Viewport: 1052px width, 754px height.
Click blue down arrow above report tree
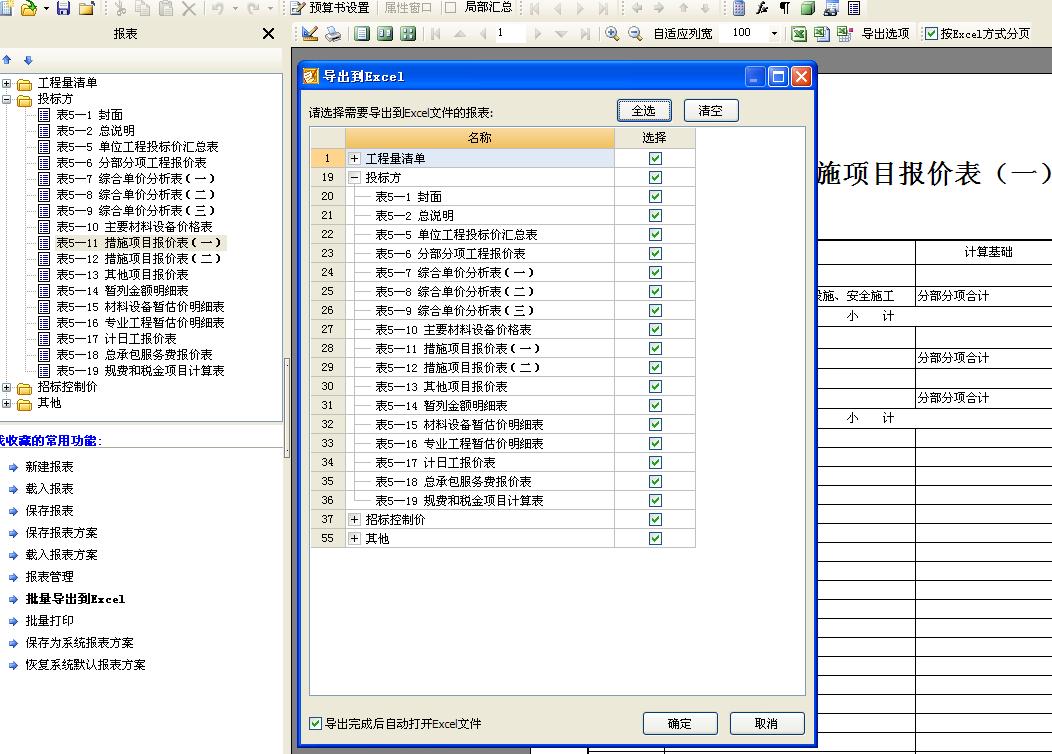[28, 60]
